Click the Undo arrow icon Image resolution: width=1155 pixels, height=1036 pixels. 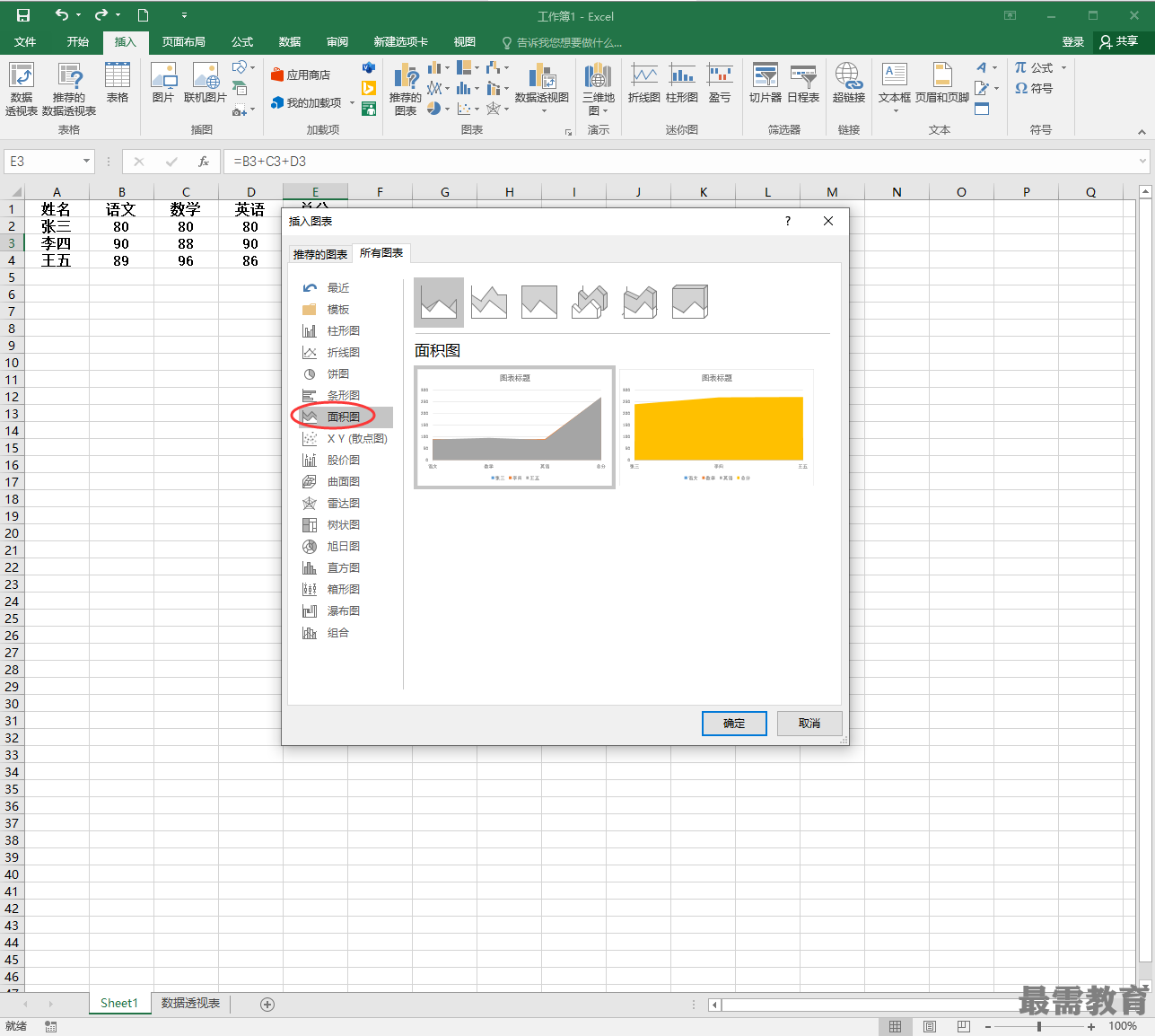[x=61, y=15]
